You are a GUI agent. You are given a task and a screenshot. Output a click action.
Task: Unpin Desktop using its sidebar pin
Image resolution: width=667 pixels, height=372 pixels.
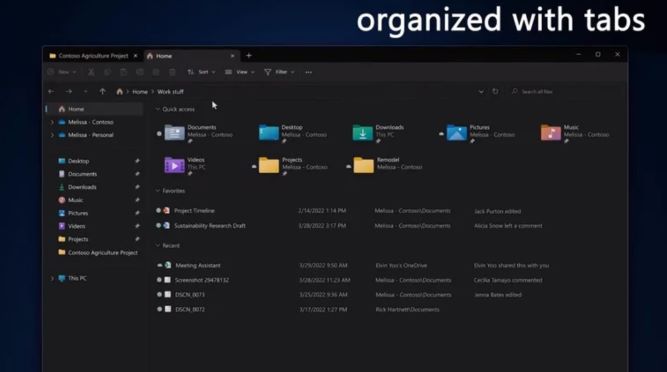[137, 161]
